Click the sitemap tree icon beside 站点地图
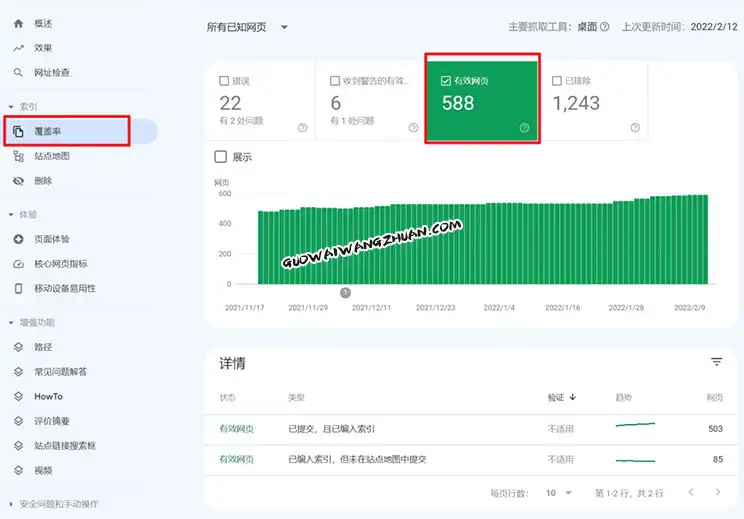Image resolution: width=744 pixels, height=519 pixels. click(x=18, y=156)
